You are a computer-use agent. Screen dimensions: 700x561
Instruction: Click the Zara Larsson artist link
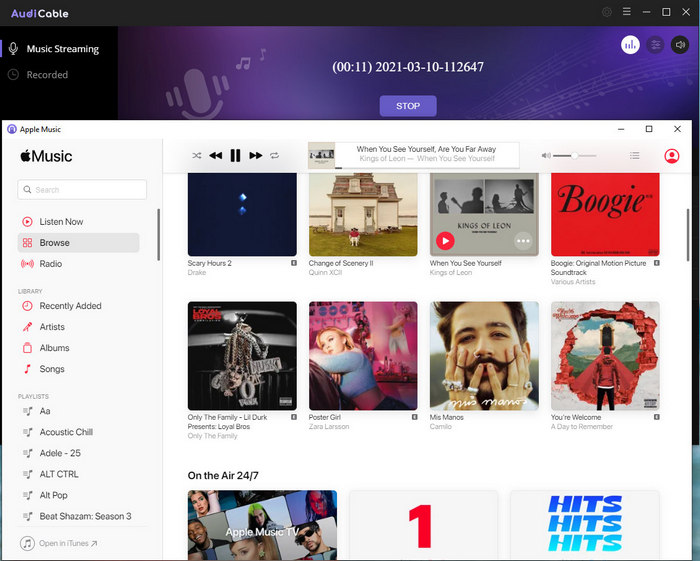pos(329,427)
